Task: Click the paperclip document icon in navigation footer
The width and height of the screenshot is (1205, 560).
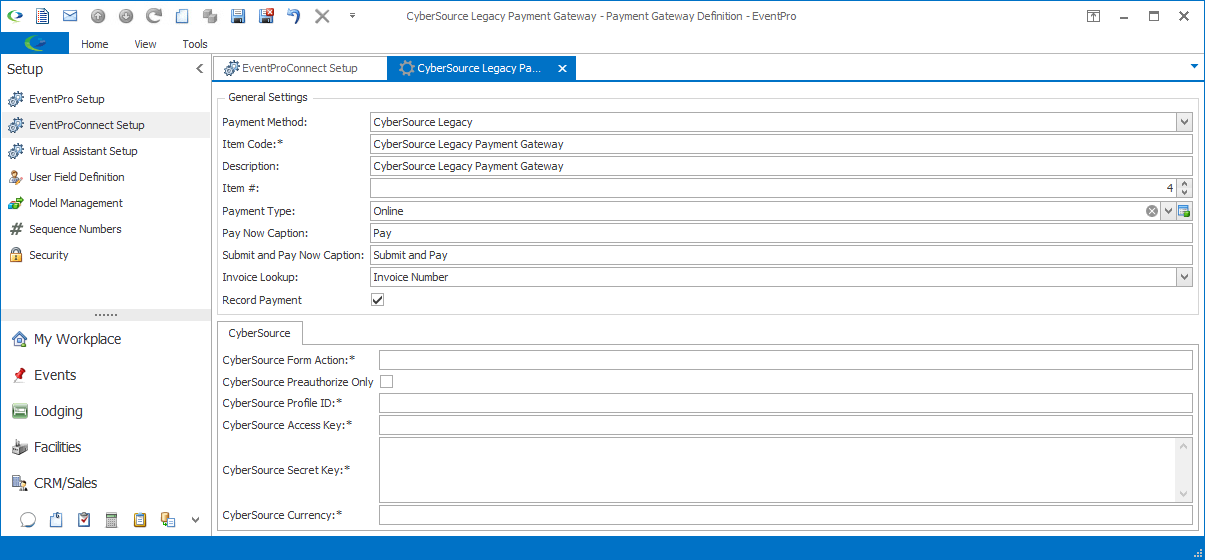Action: pos(56,520)
